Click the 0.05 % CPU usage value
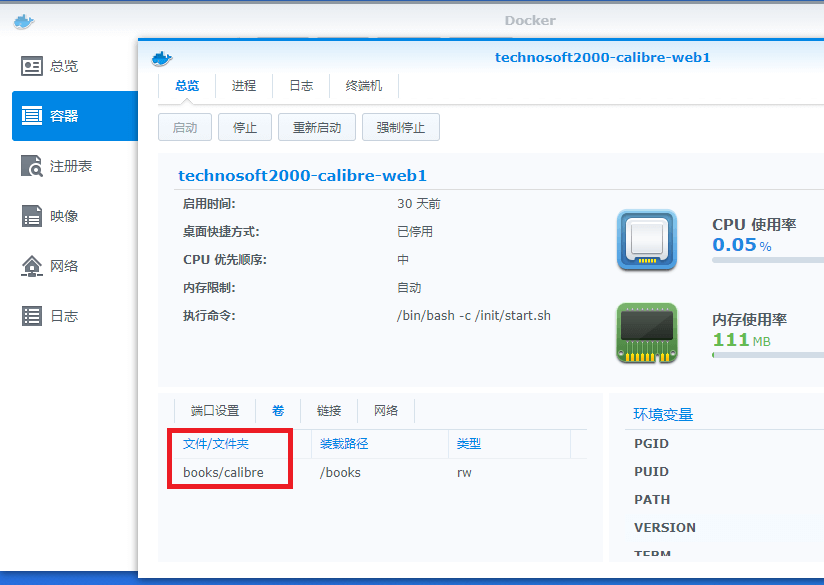The width and height of the screenshot is (824, 585). click(x=741, y=245)
